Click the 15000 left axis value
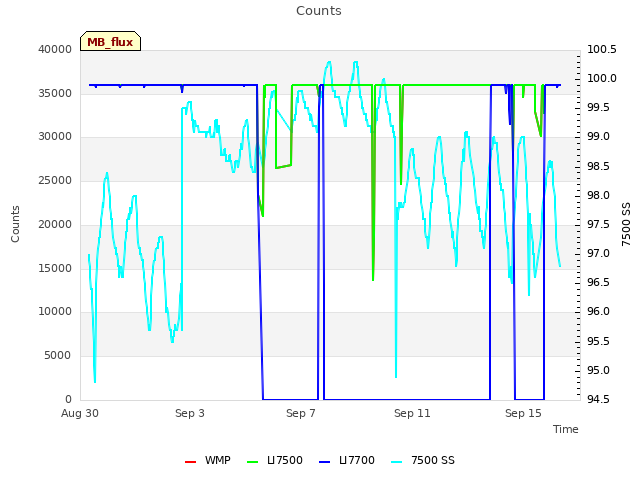This screenshot has height=480, width=640. coord(55,268)
